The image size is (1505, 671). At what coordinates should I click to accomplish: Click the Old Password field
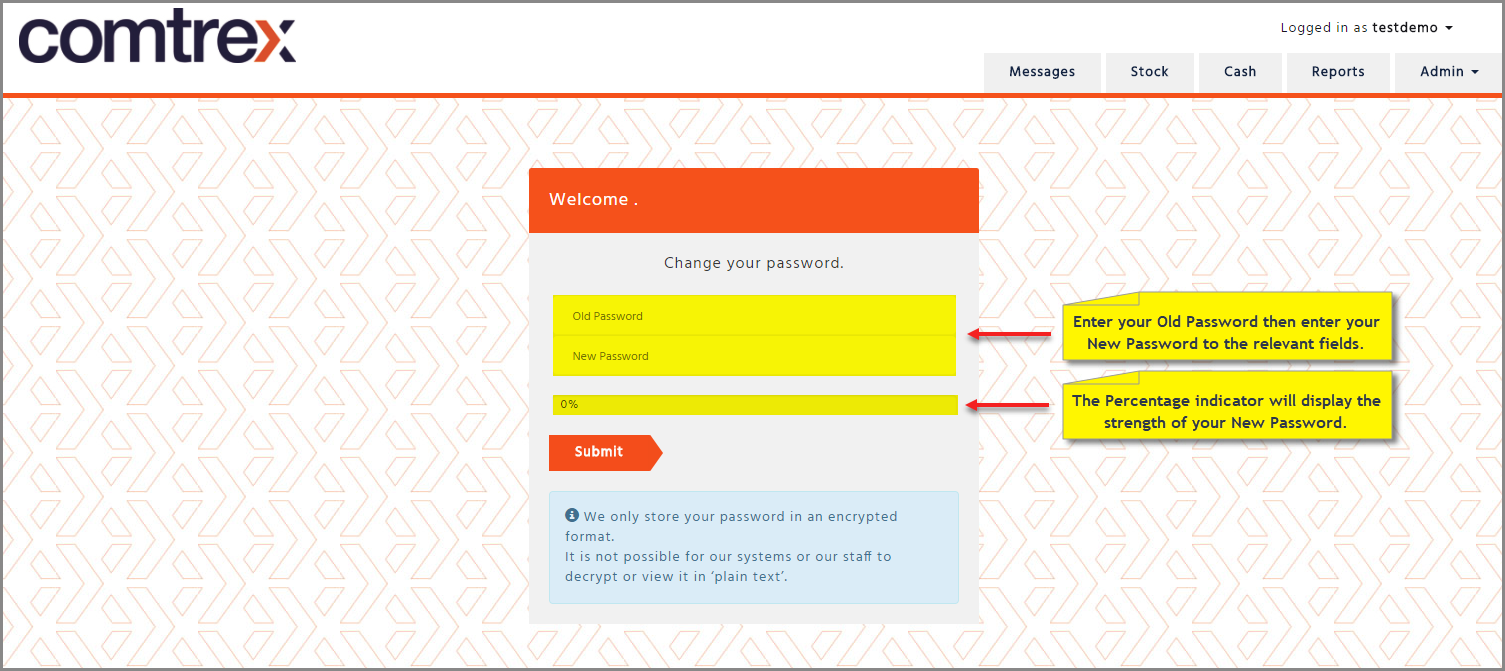click(754, 315)
